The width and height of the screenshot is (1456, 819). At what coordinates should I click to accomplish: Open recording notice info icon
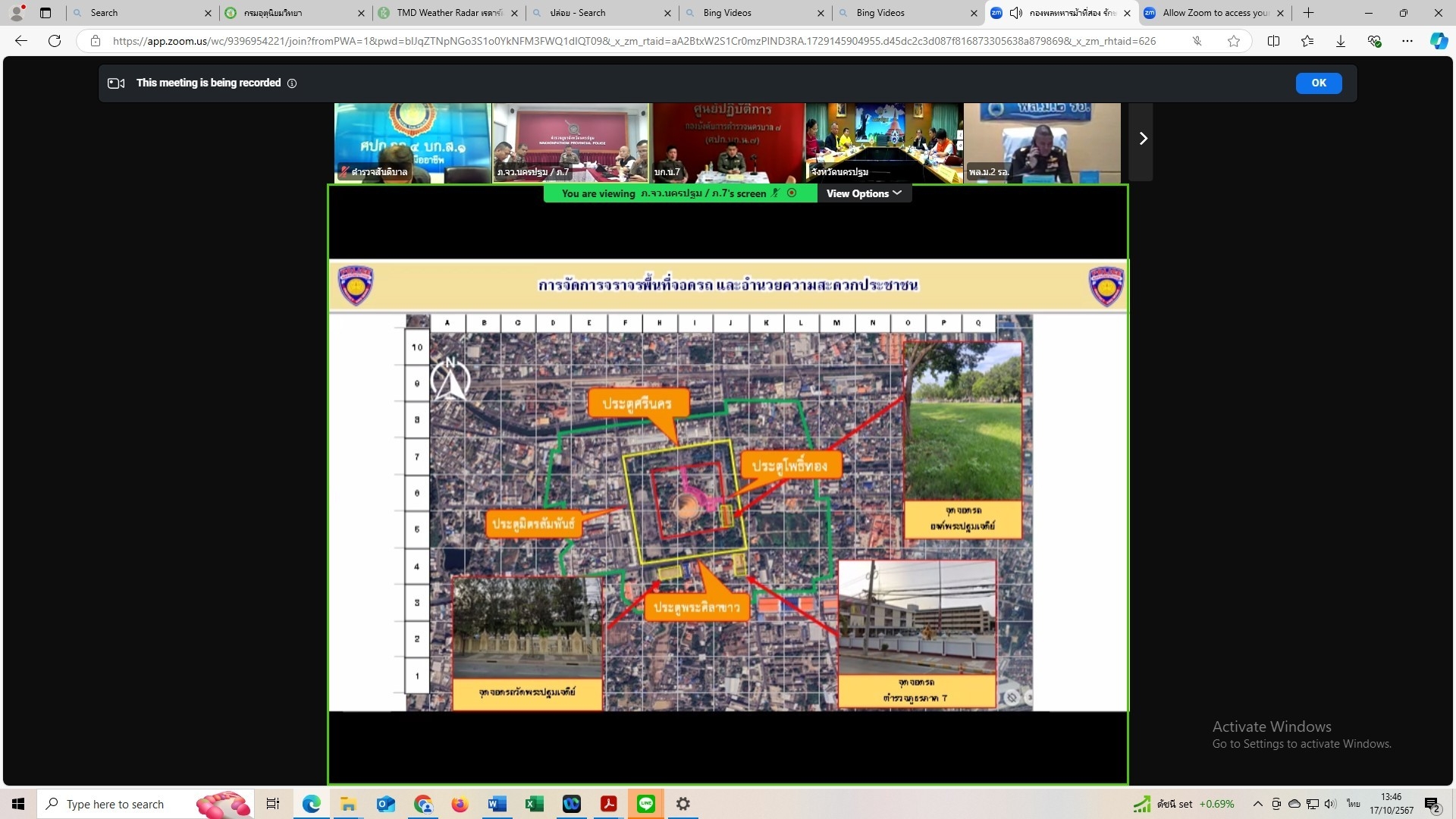tap(292, 83)
